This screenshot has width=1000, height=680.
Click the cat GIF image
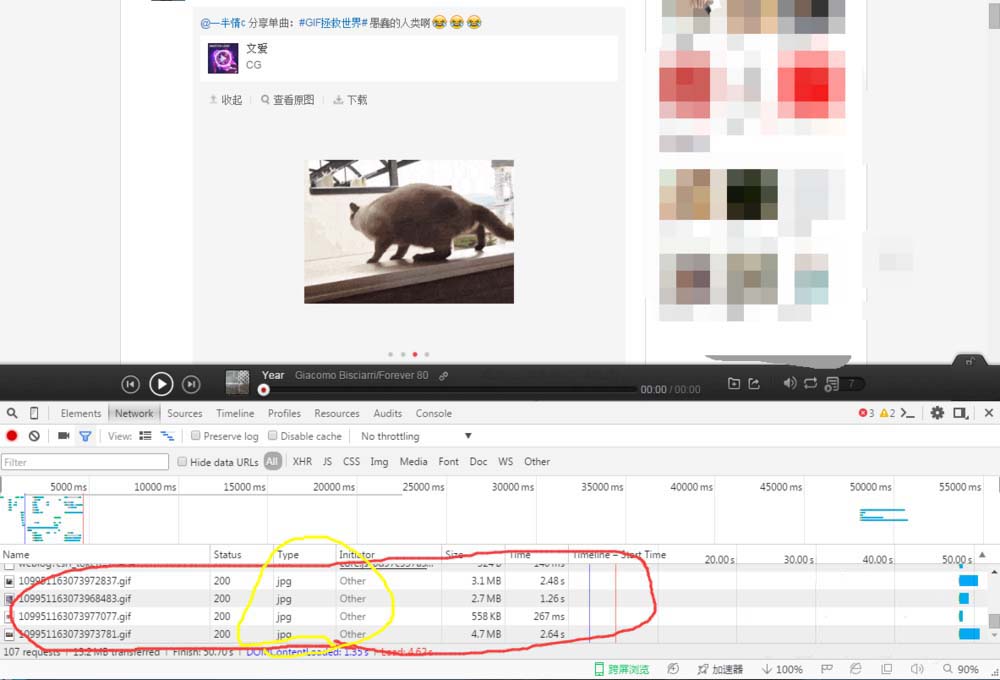409,232
